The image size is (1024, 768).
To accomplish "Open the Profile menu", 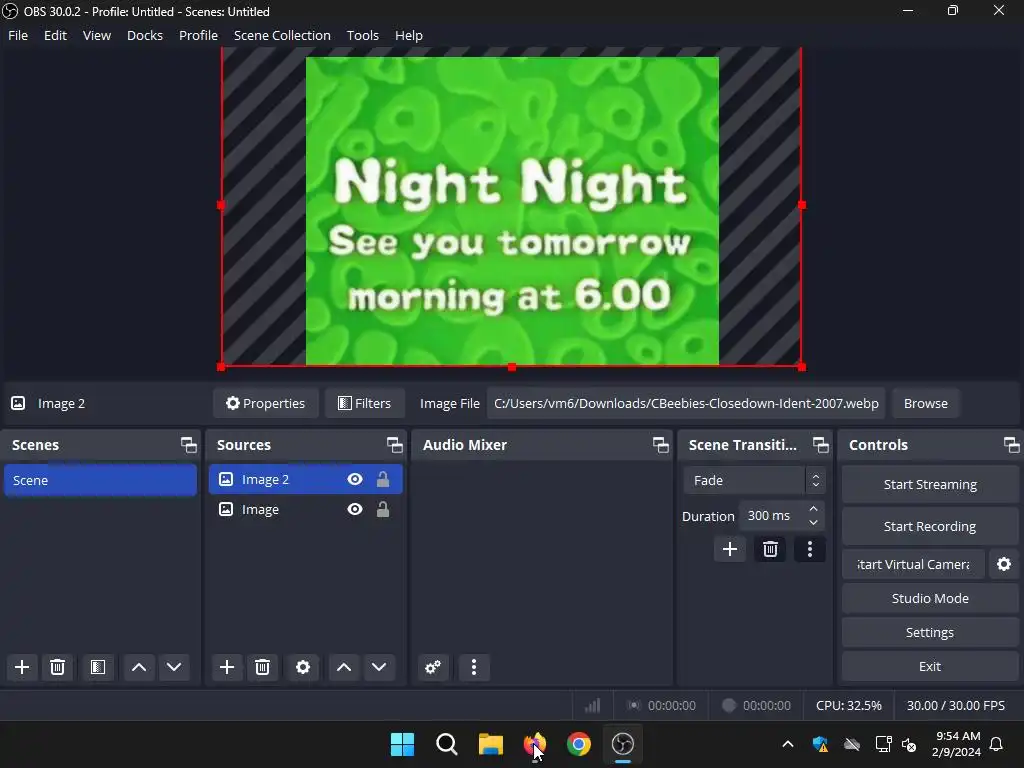I will 199,35.
